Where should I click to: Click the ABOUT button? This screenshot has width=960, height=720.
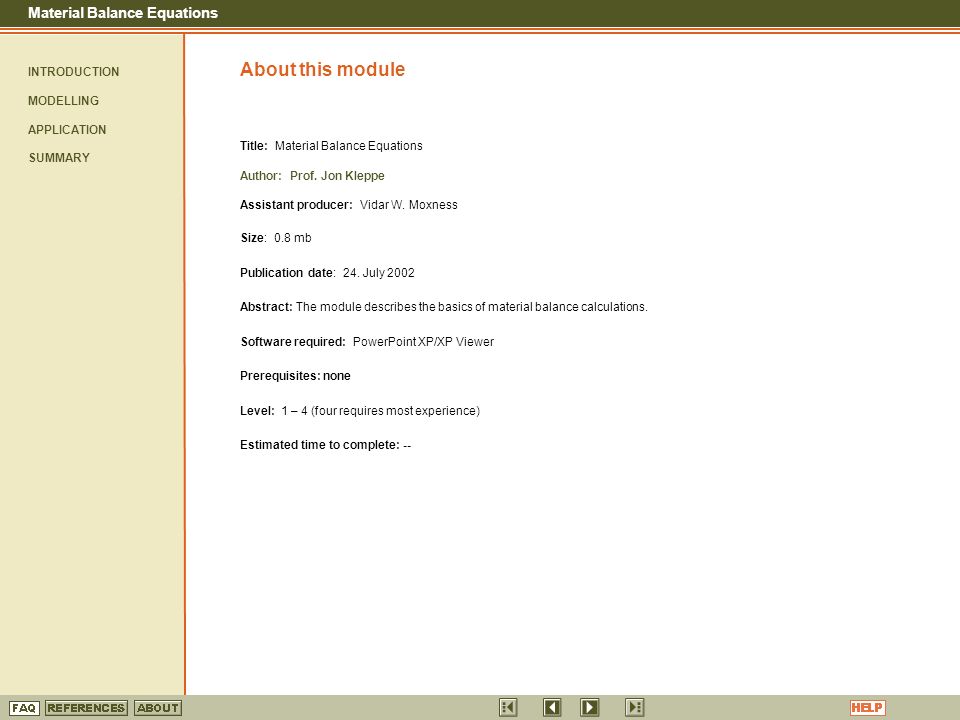tap(158, 708)
